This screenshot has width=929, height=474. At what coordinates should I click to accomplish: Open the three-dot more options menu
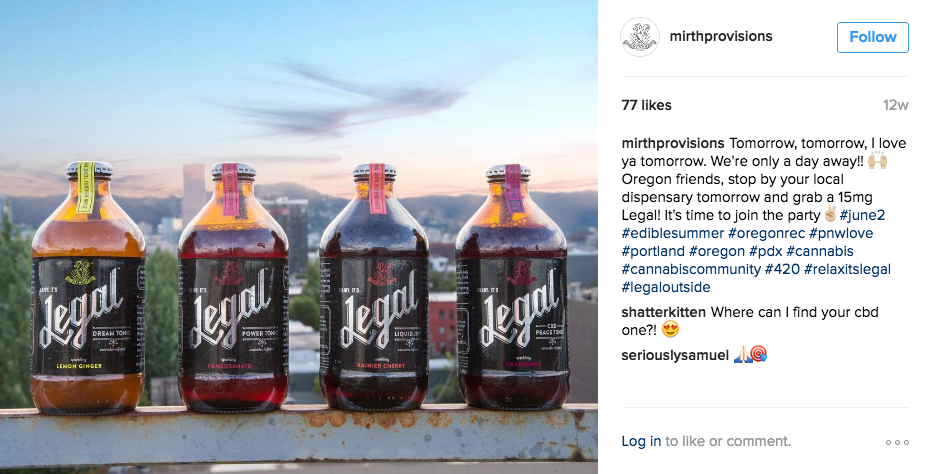click(897, 442)
